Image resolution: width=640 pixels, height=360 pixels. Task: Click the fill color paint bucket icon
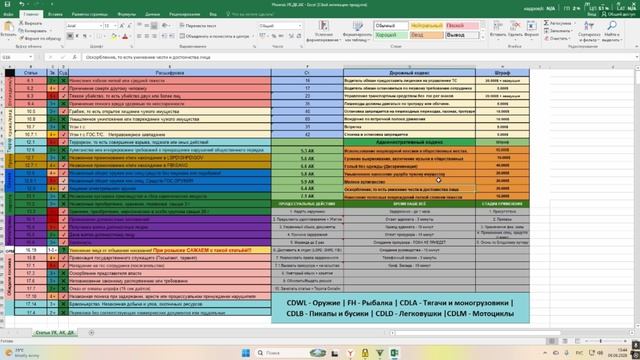pos(114,36)
